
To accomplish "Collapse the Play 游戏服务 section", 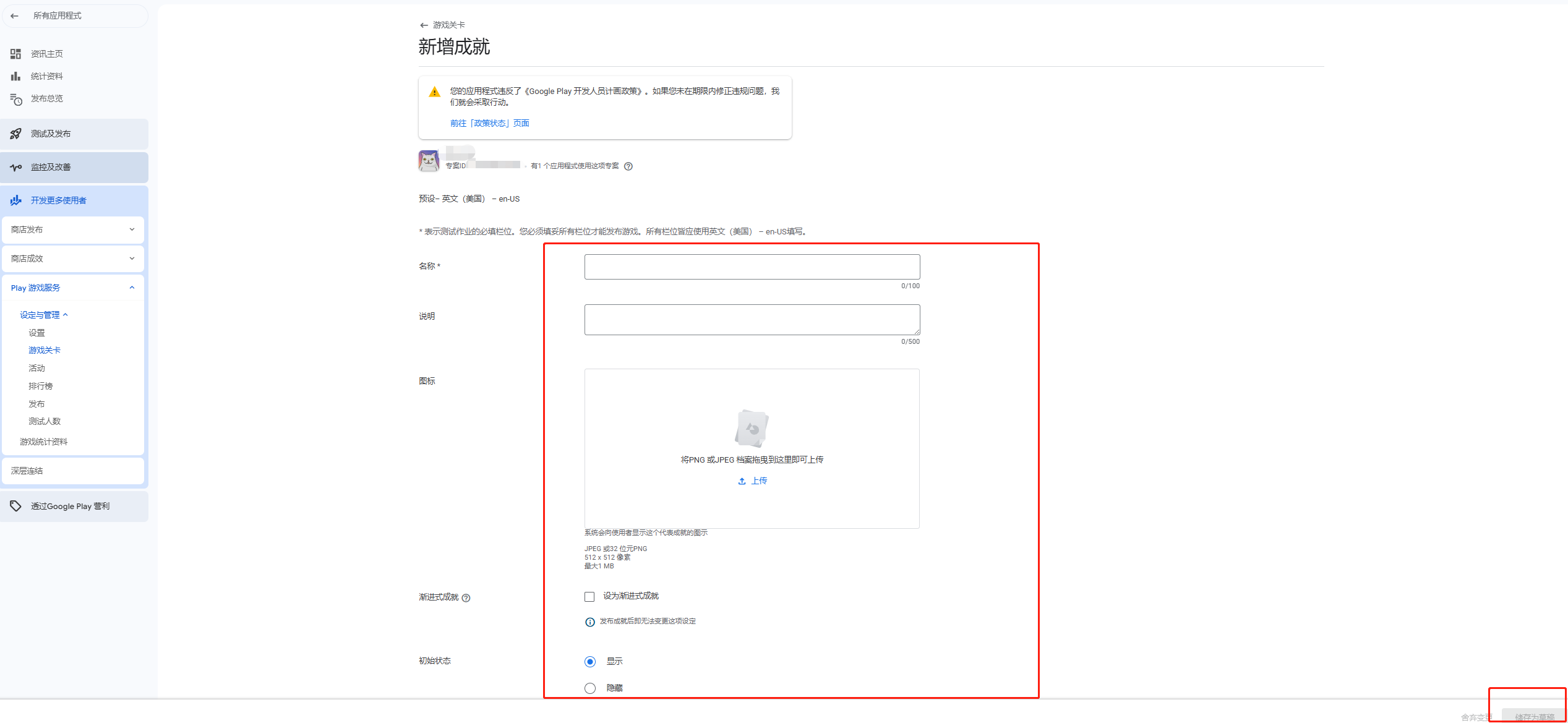I will [x=73, y=288].
